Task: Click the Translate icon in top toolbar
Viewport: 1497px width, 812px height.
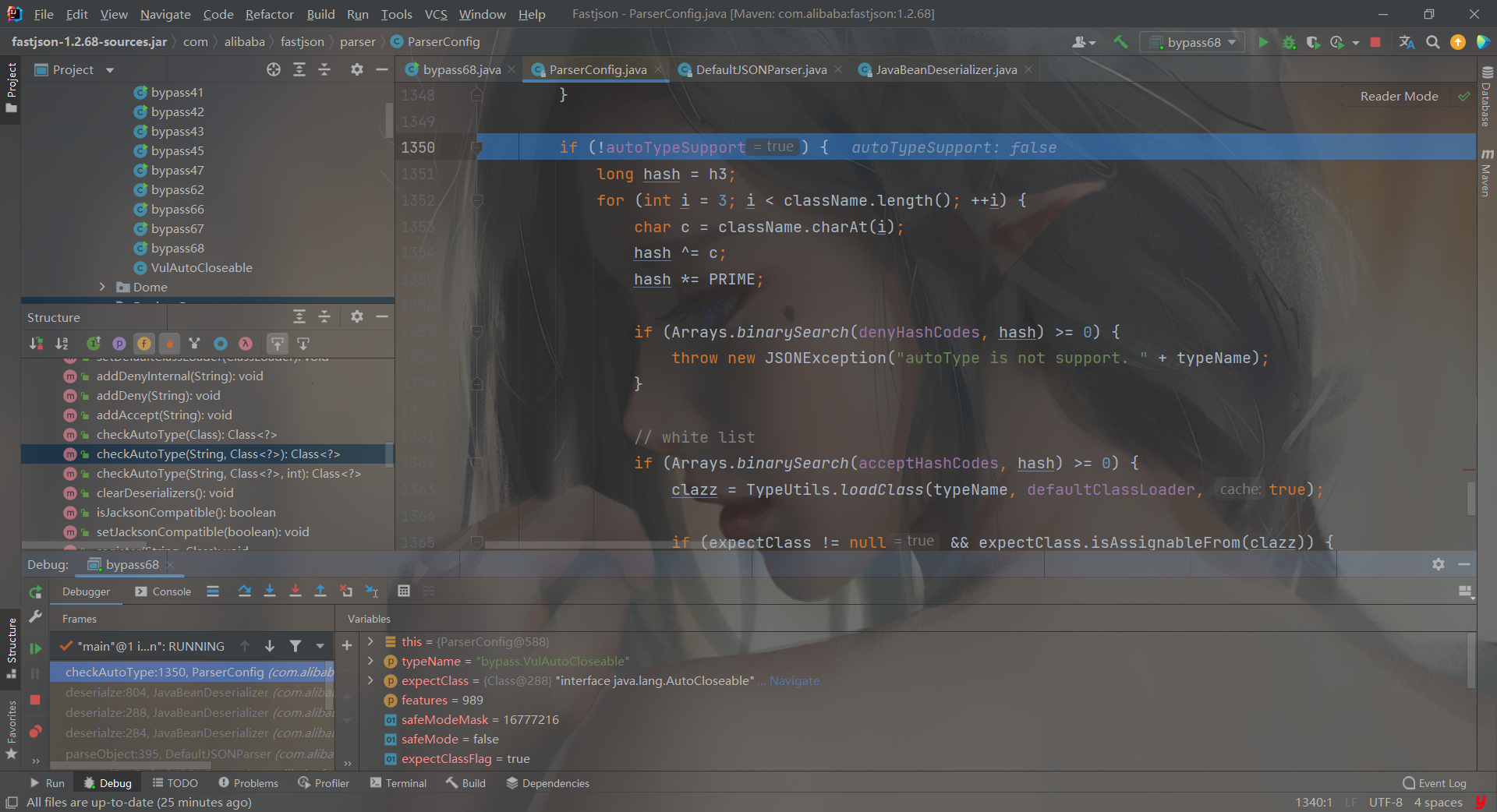Action: (x=1407, y=42)
